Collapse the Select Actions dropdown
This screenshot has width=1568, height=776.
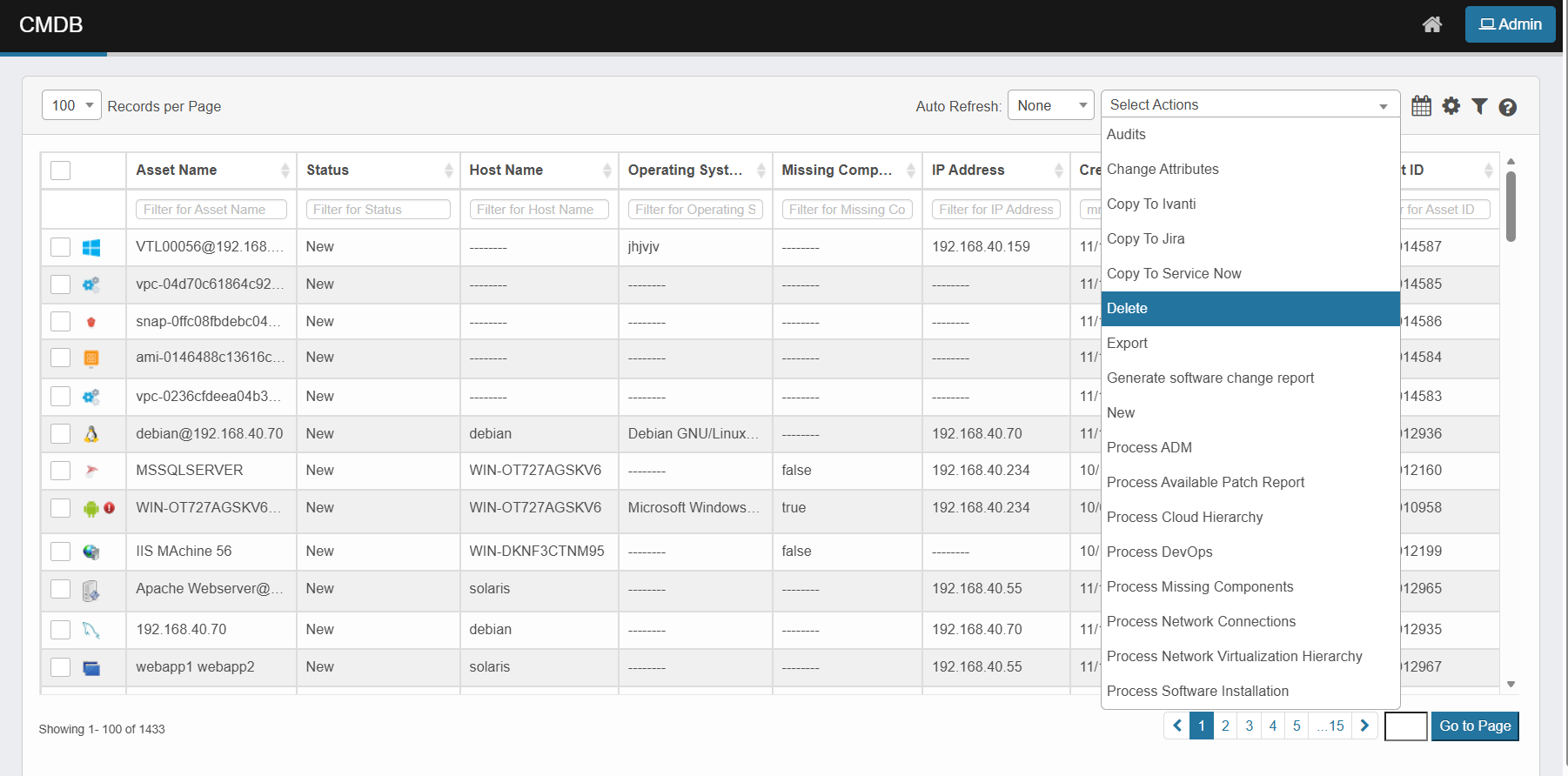pyautogui.click(x=1250, y=104)
